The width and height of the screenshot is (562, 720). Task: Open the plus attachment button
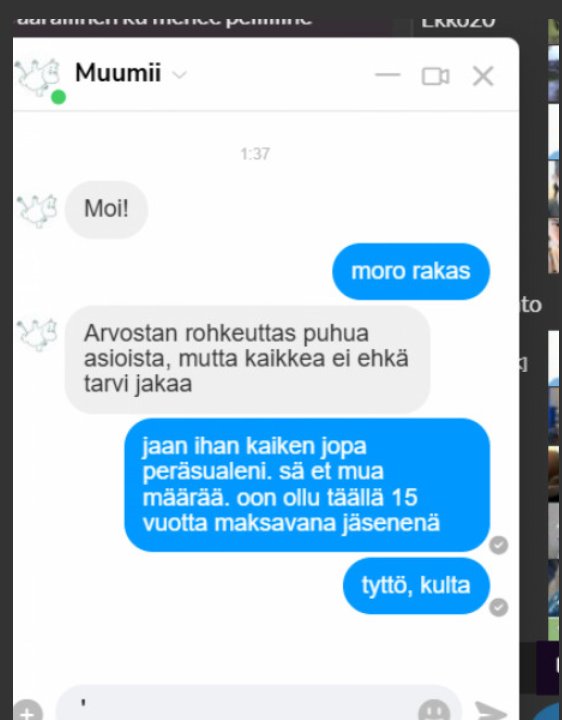pyautogui.click(x=27, y=711)
